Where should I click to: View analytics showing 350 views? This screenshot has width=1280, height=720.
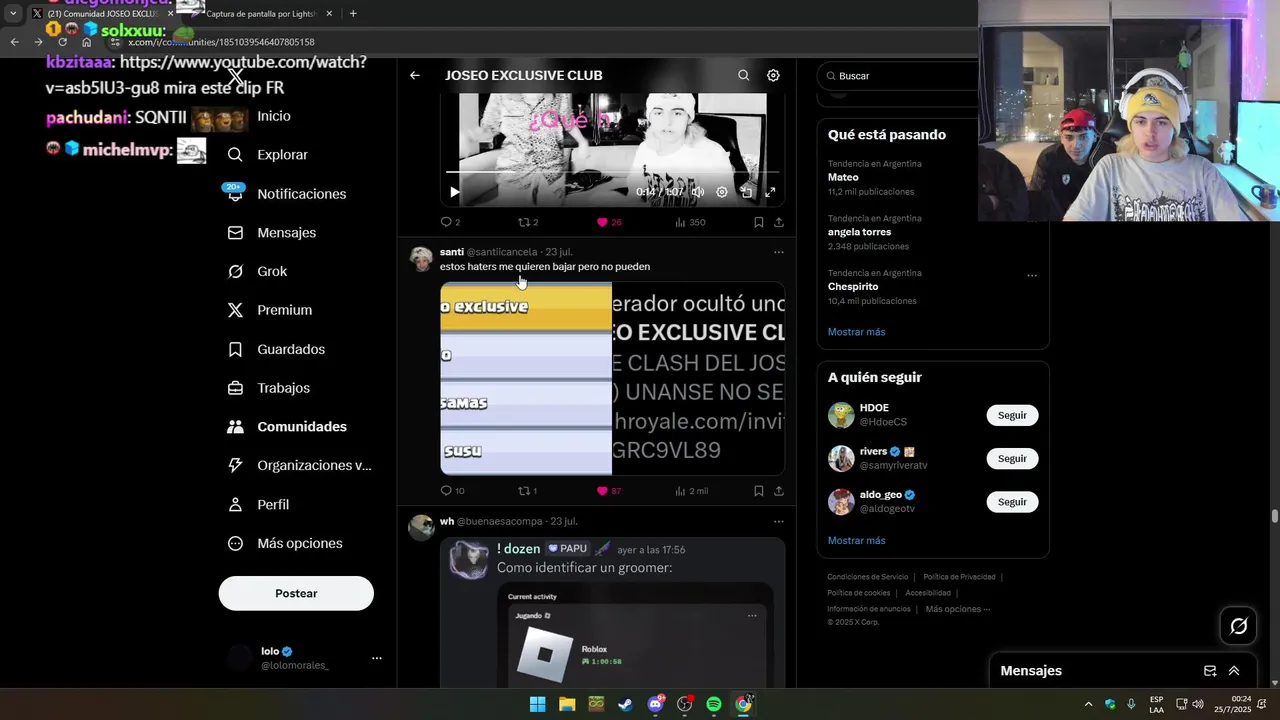tap(690, 222)
